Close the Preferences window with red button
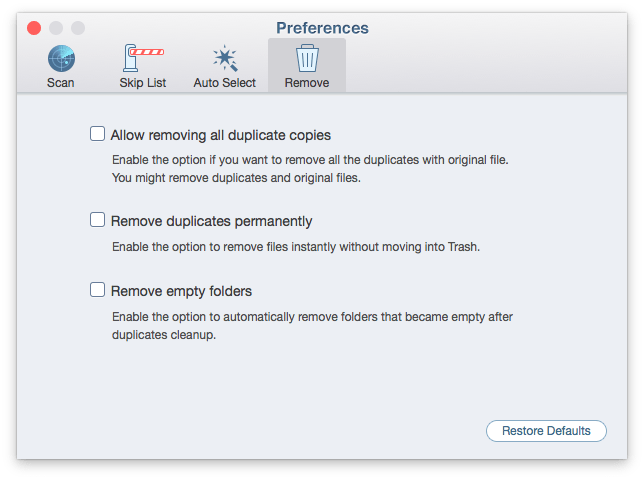Image resolution: width=644 pixels, height=480 pixels. pos(34,28)
